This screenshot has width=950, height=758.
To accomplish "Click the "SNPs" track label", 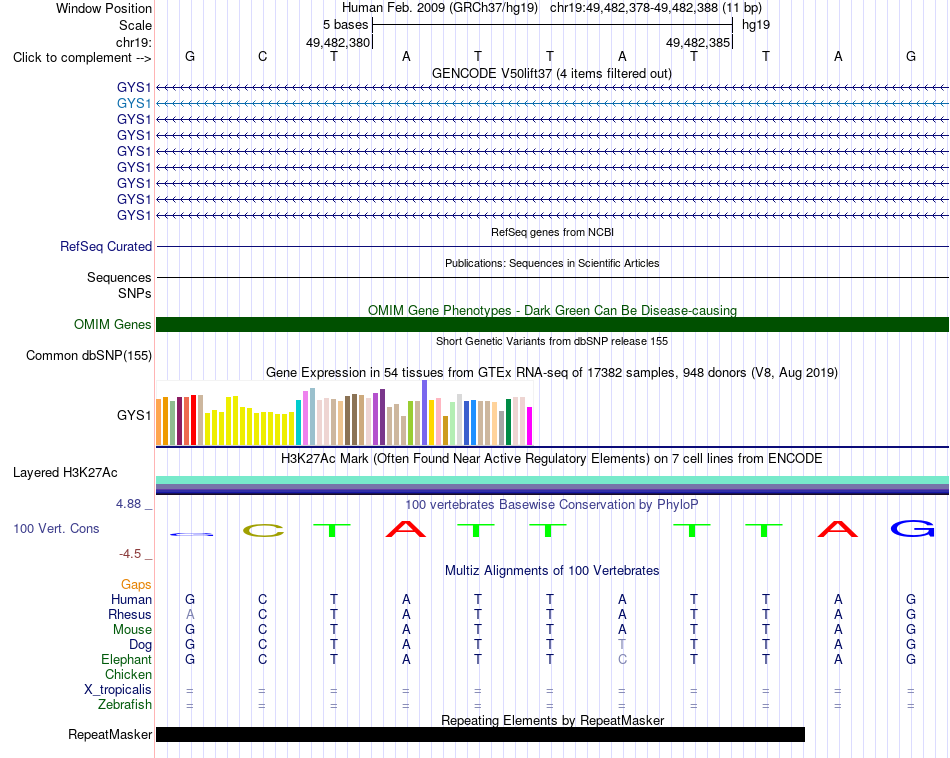I will tap(135, 293).
